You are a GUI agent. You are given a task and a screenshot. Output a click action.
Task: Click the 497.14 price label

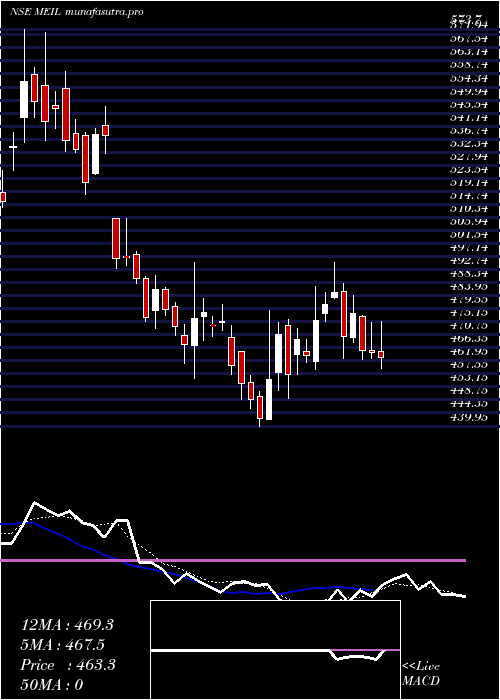click(x=469, y=248)
